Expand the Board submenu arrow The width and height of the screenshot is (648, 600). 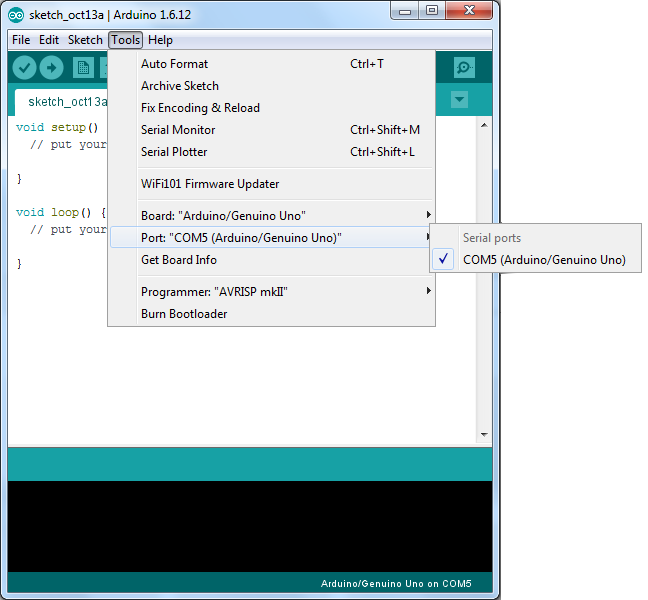click(x=429, y=214)
